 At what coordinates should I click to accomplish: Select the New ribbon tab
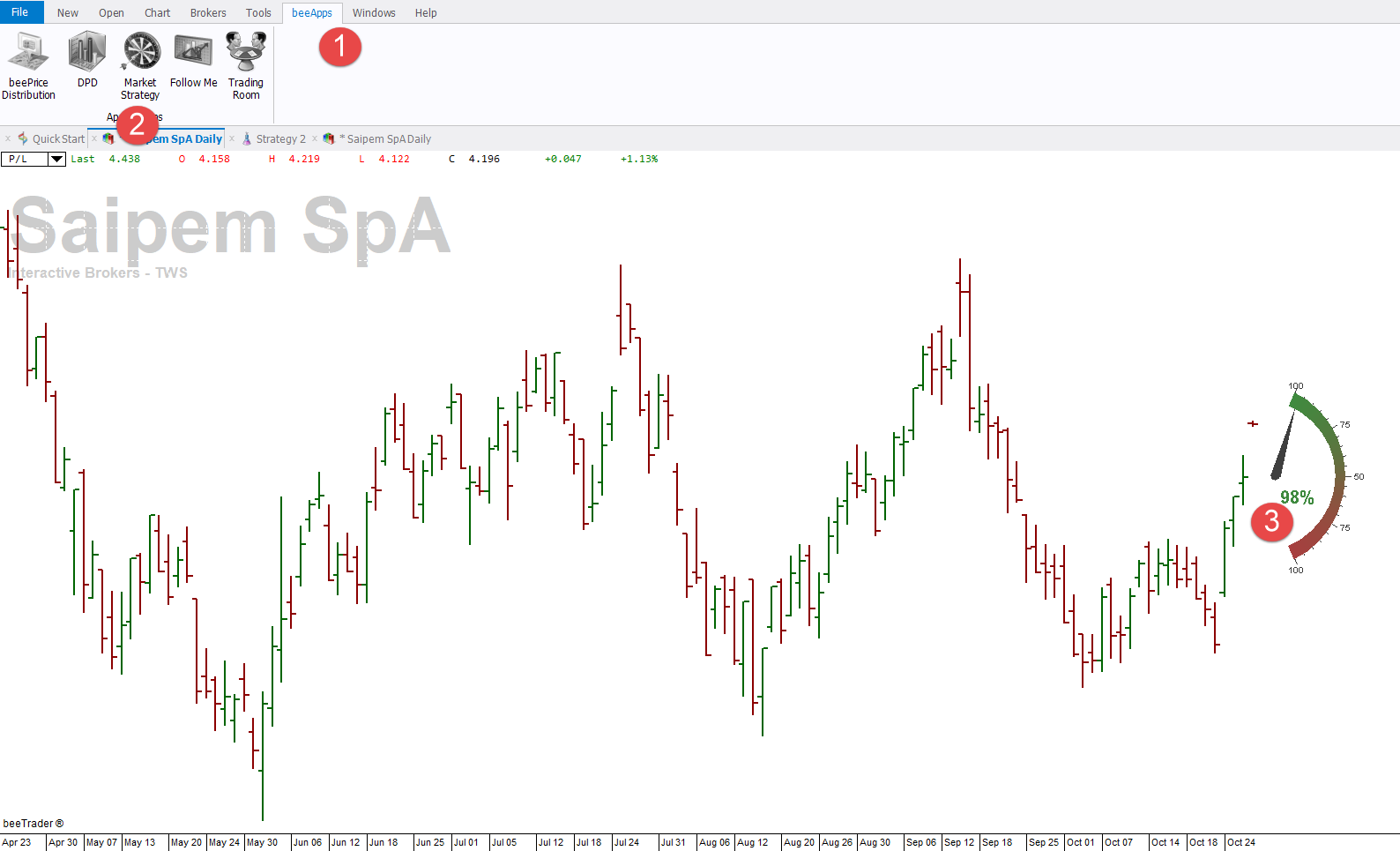[68, 12]
